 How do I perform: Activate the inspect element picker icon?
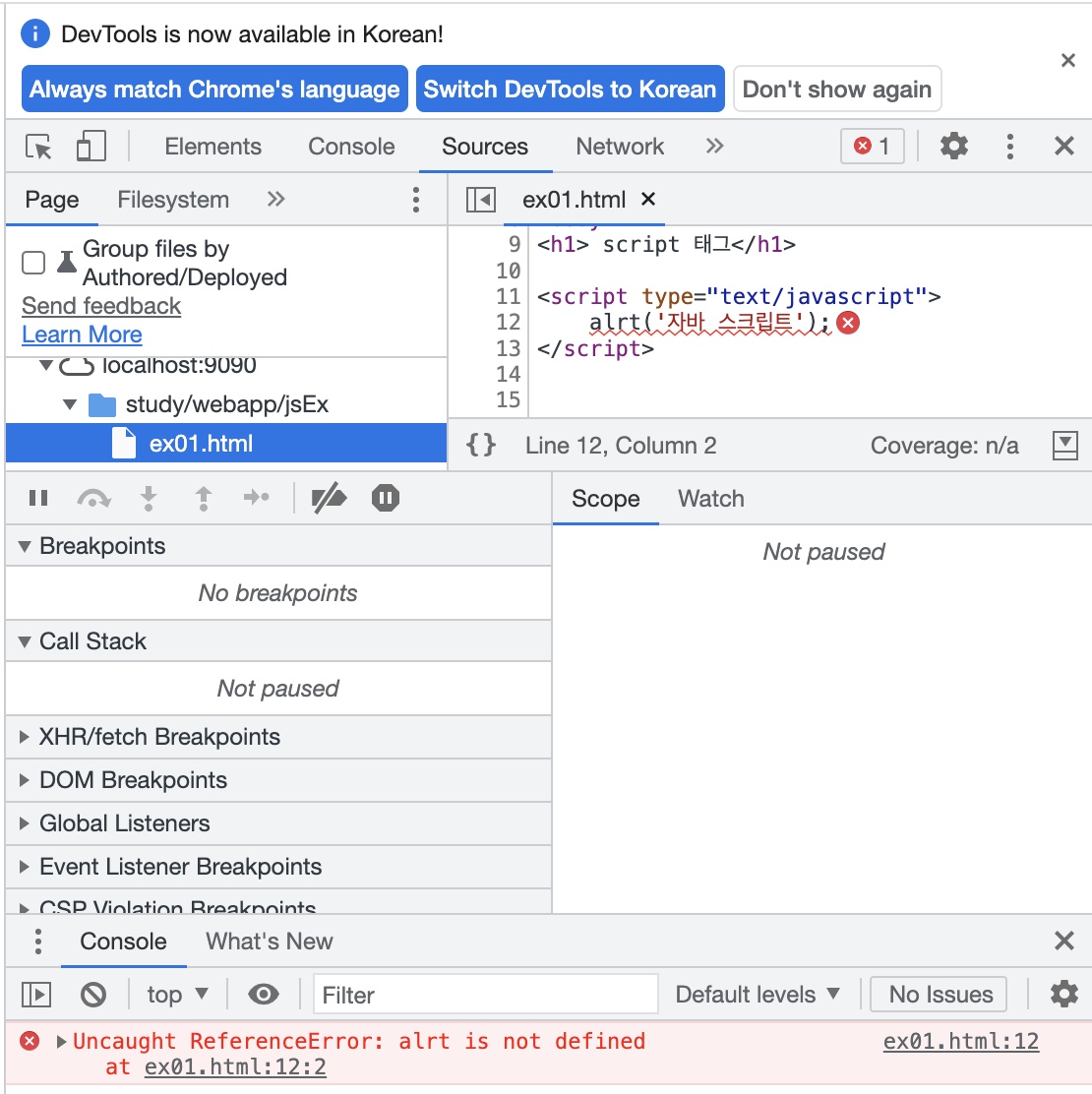tap(38, 147)
